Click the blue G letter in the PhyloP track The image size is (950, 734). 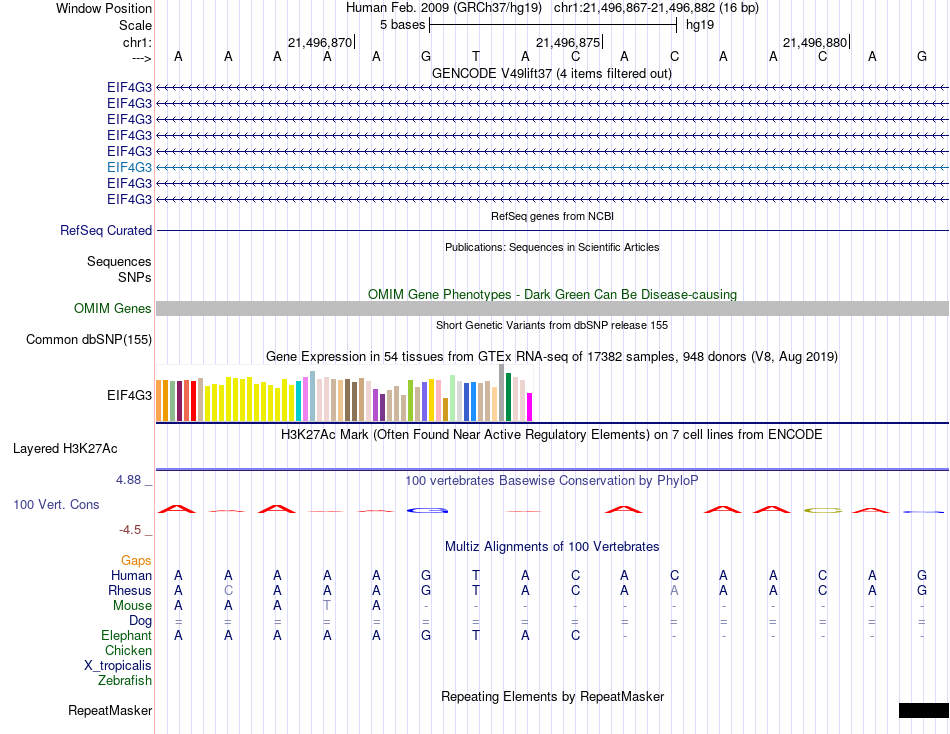(x=427, y=510)
